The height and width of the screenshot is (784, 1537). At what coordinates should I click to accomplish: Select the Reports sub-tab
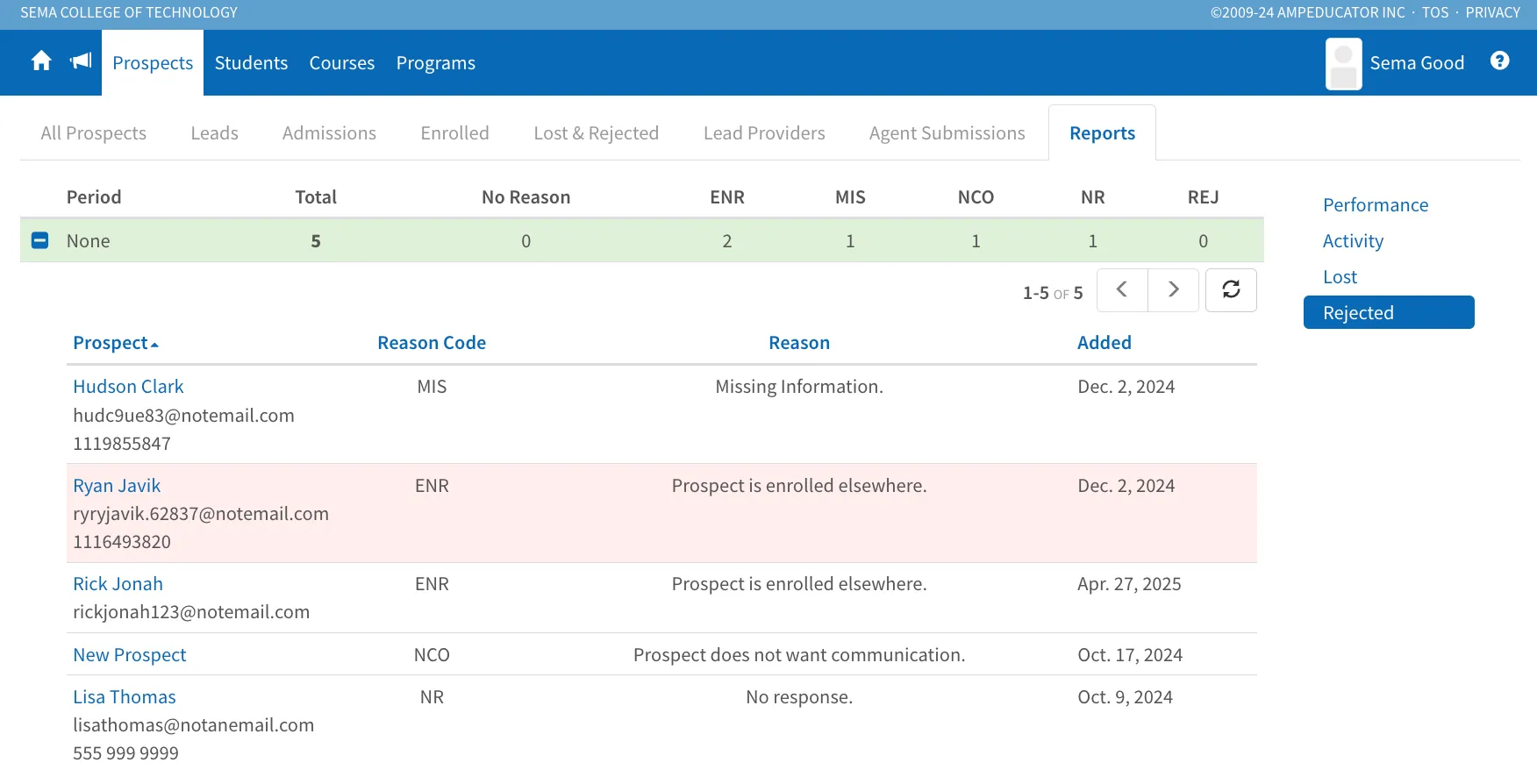pyautogui.click(x=1102, y=133)
